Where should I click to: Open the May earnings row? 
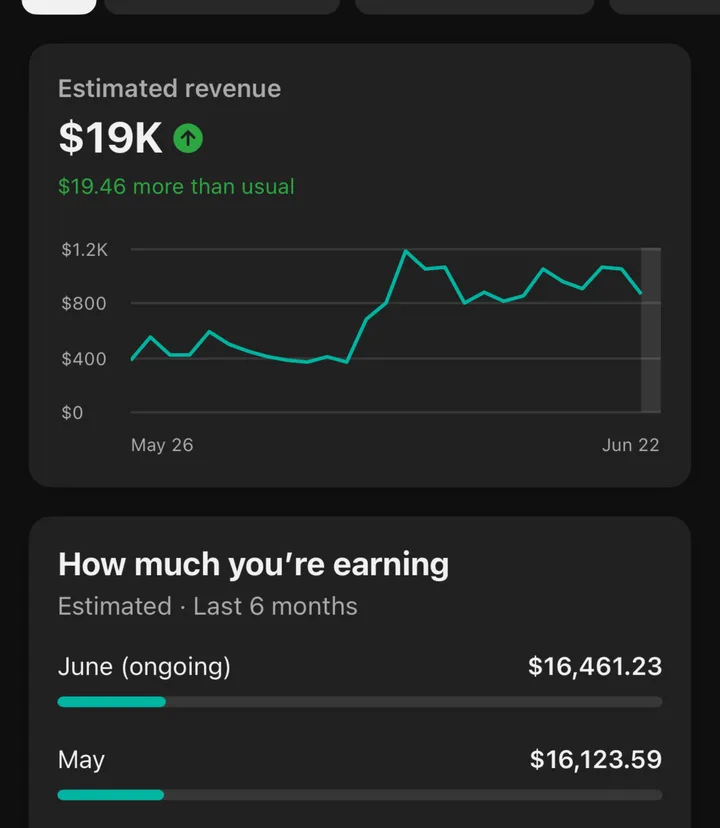tap(360, 773)
